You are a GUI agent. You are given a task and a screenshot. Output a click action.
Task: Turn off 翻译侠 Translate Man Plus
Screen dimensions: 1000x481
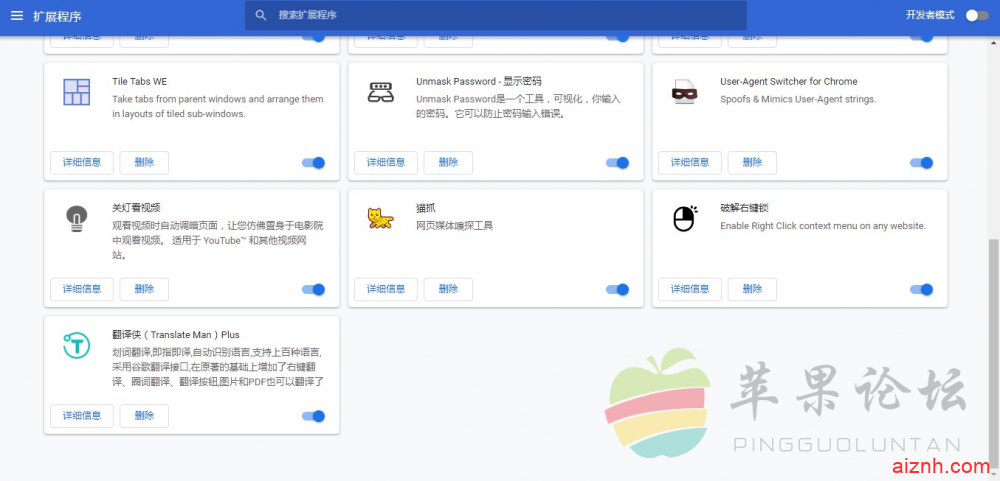click(313, 417)
